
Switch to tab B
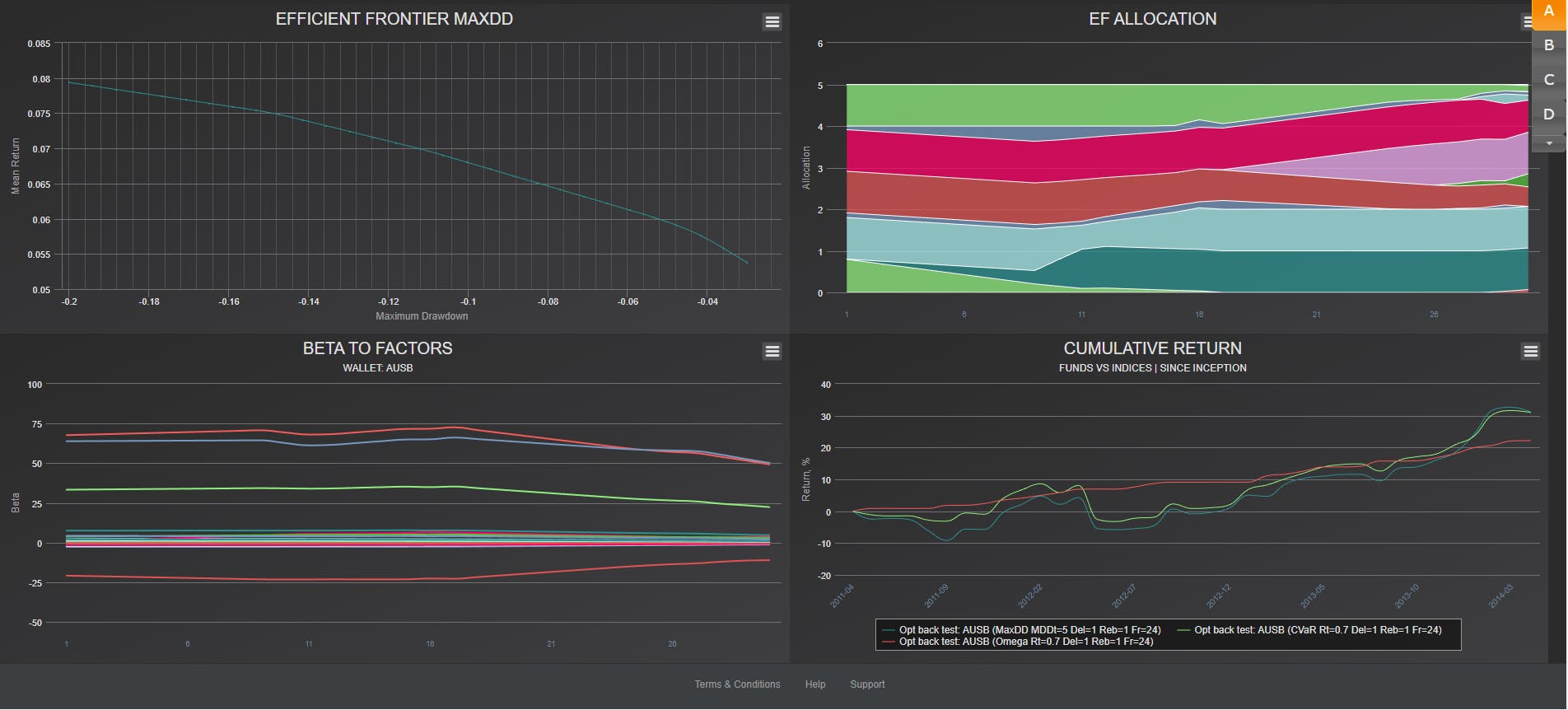[1549, 45]
